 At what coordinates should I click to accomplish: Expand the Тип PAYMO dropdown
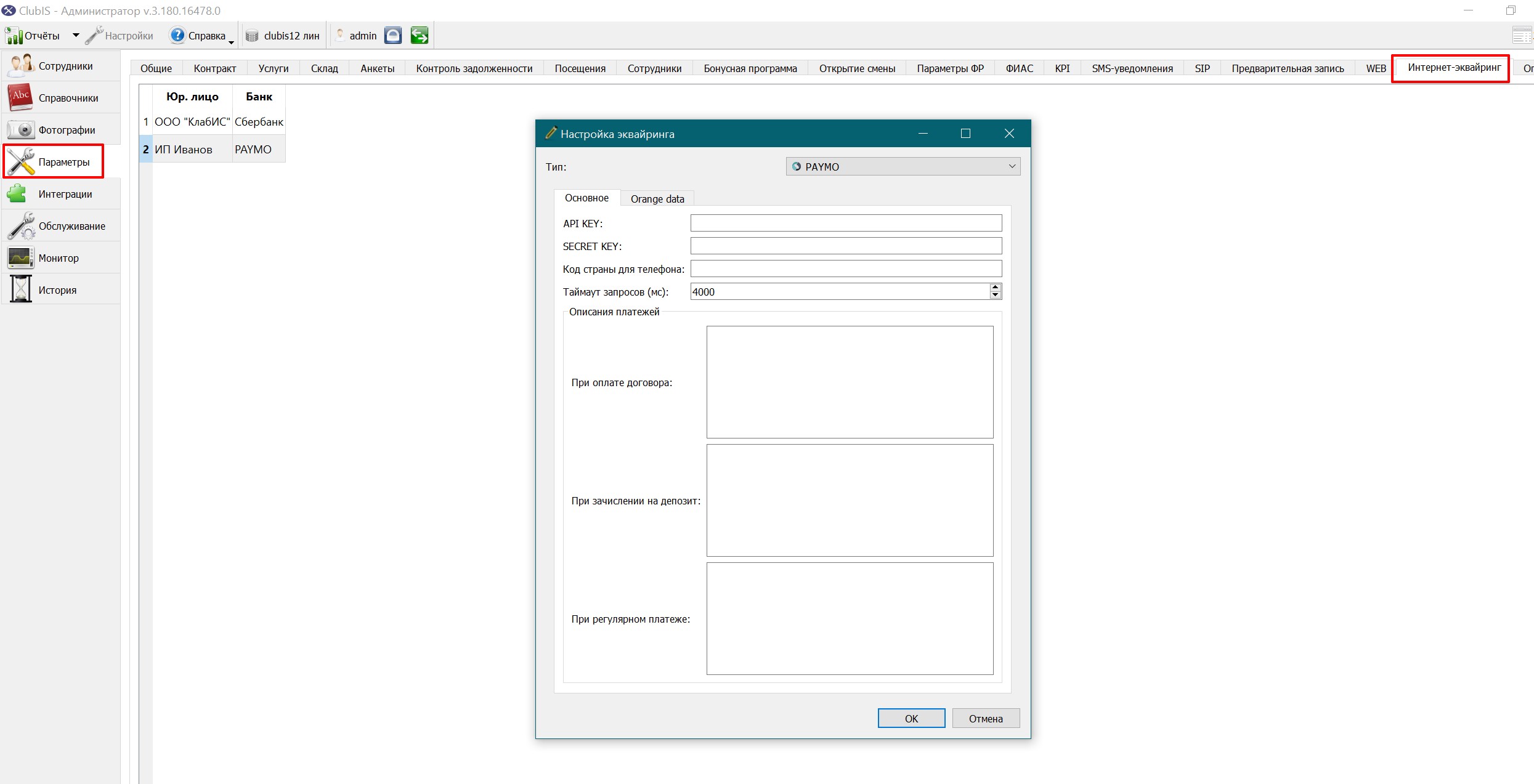[x=903, y=167]
